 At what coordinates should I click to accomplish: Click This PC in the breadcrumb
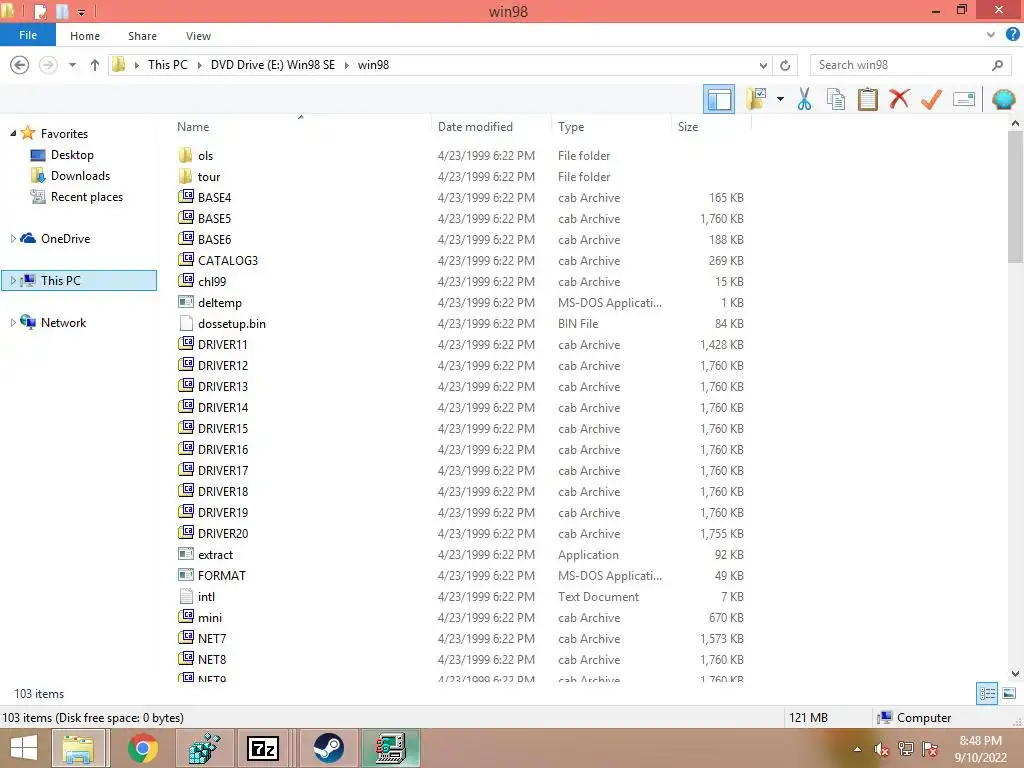pyautogui.click(x=167, y=65)
